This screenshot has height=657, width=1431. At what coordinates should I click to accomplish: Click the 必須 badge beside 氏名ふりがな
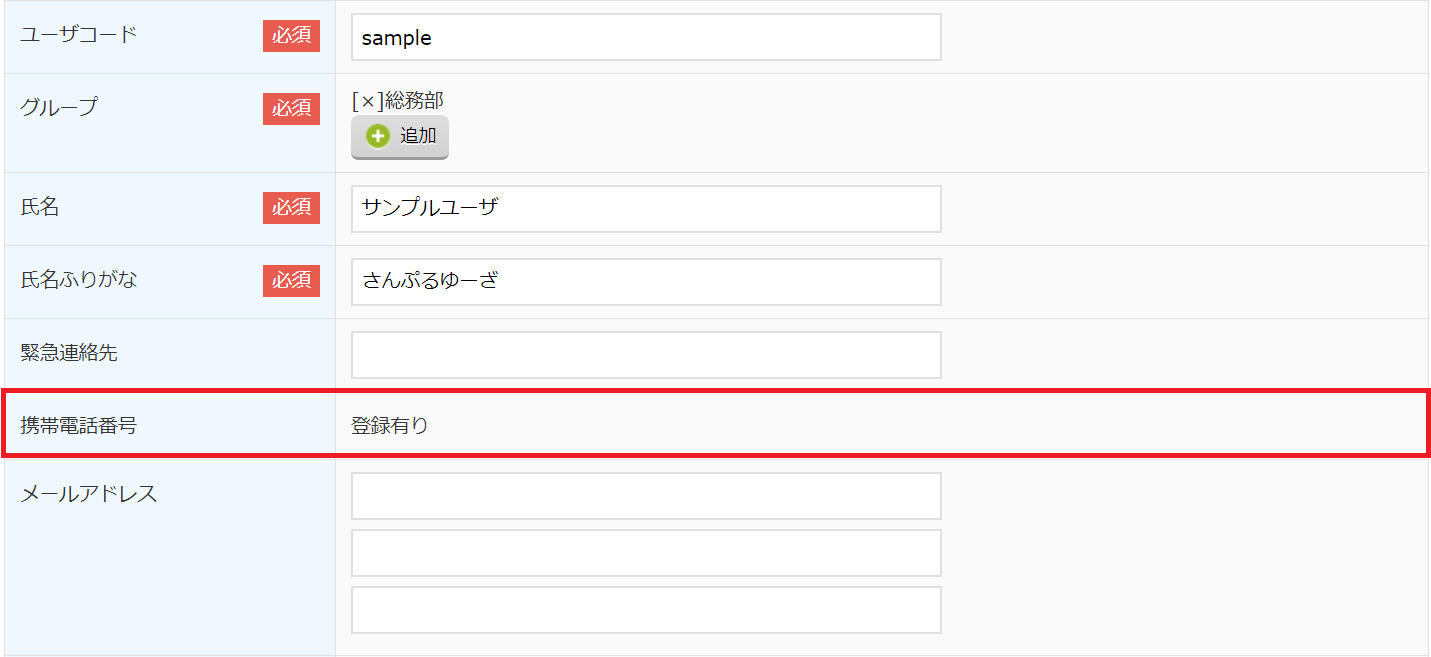tap(291, 281)
